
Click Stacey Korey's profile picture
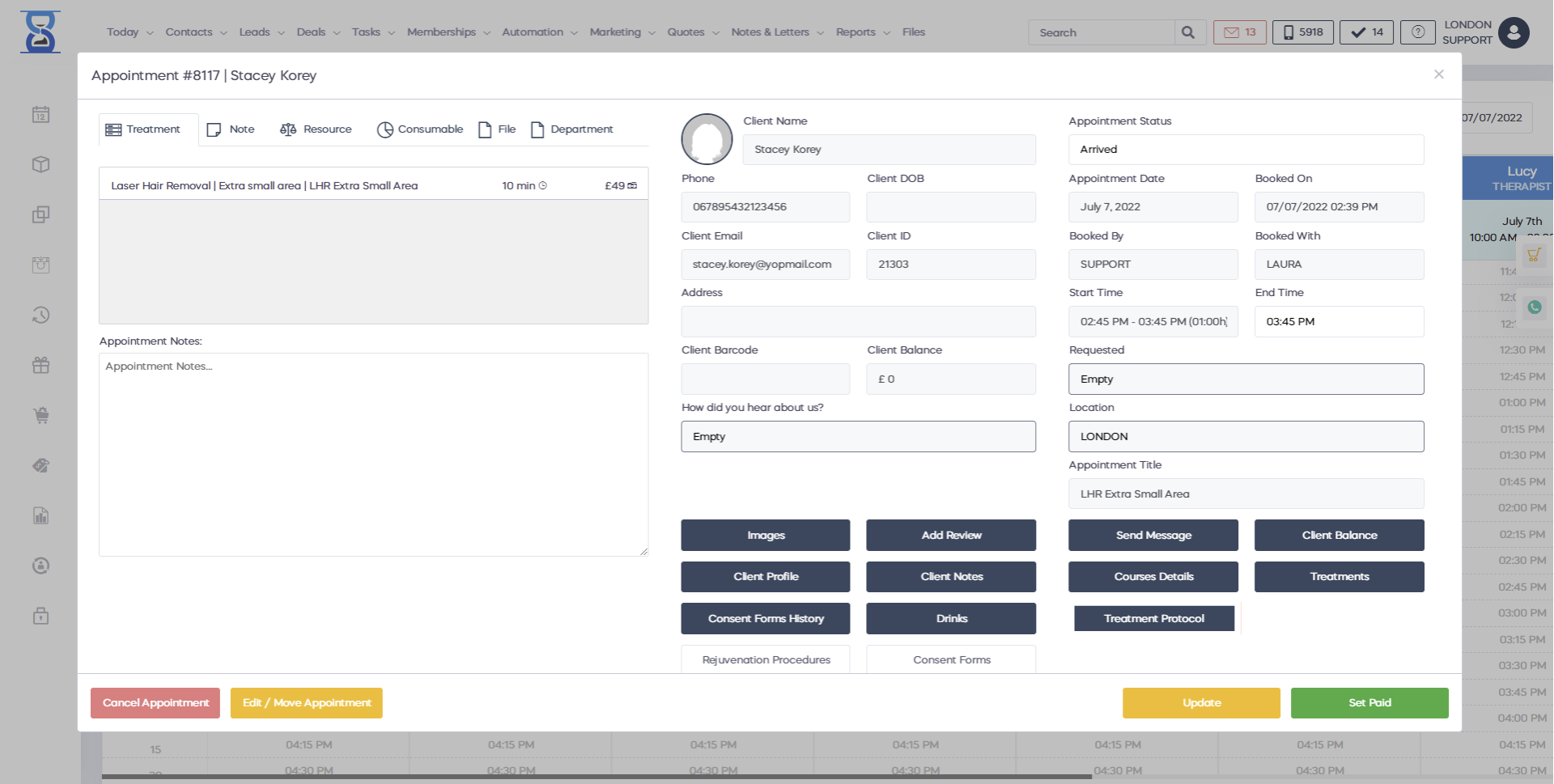707,139
